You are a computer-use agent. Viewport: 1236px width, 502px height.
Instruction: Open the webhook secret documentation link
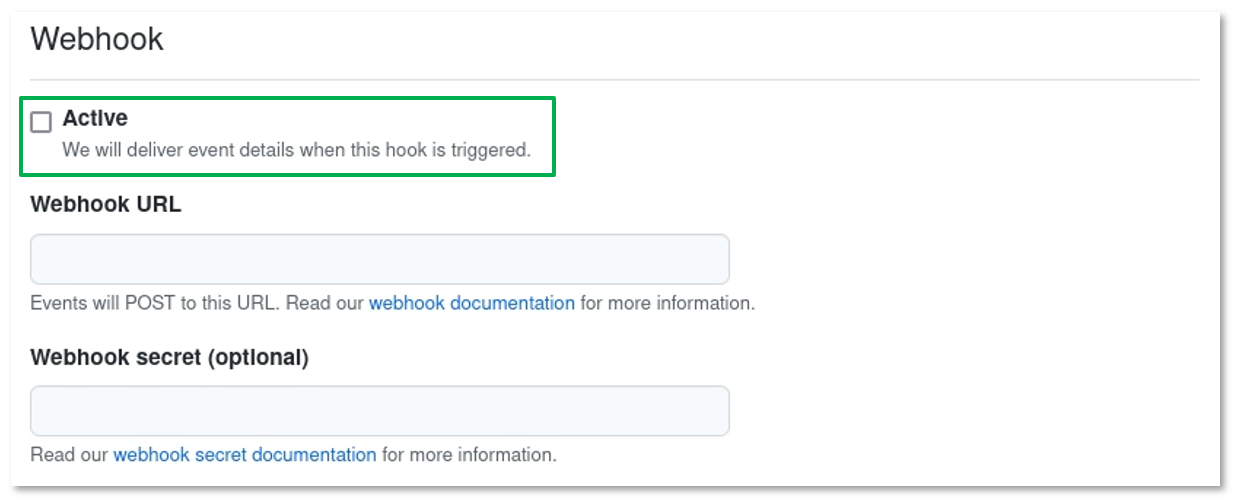coord(245,455)
